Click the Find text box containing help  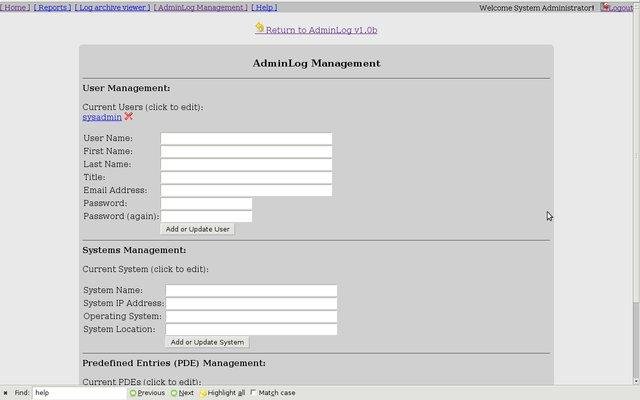tap(79, 393)
